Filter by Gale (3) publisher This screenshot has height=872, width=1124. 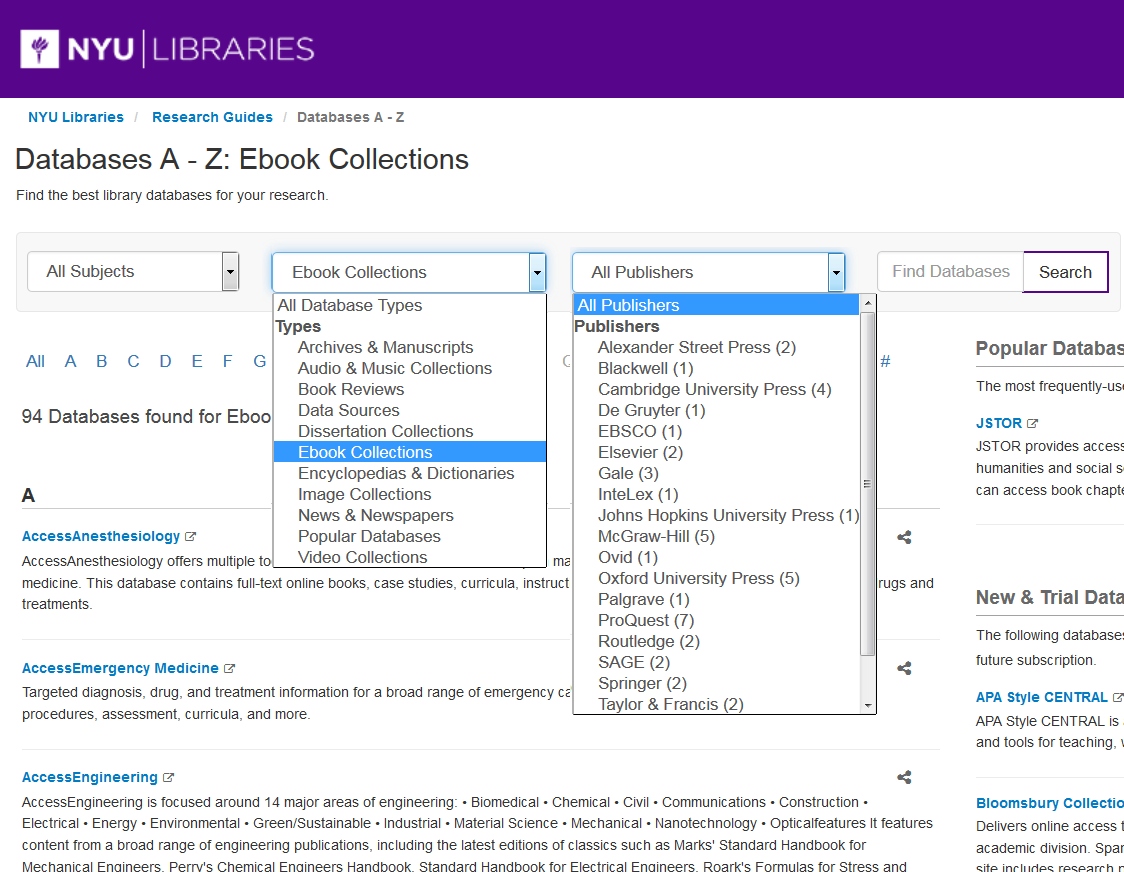tap(716, 473)
